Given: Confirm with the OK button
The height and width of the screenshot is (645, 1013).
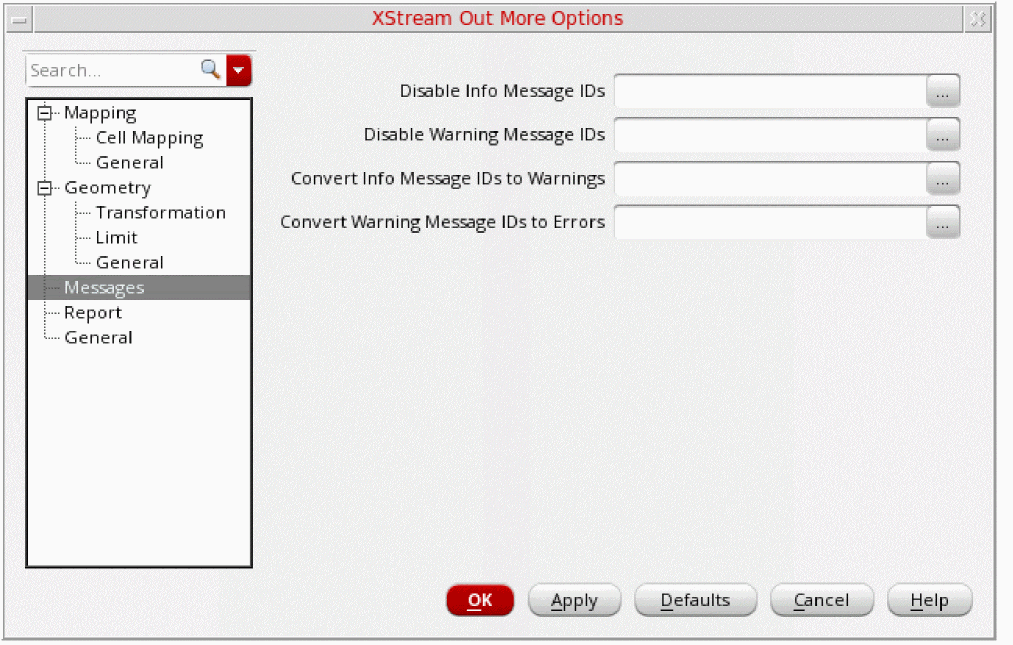Looking at the screenshot, I should click(x=480, y=600).
